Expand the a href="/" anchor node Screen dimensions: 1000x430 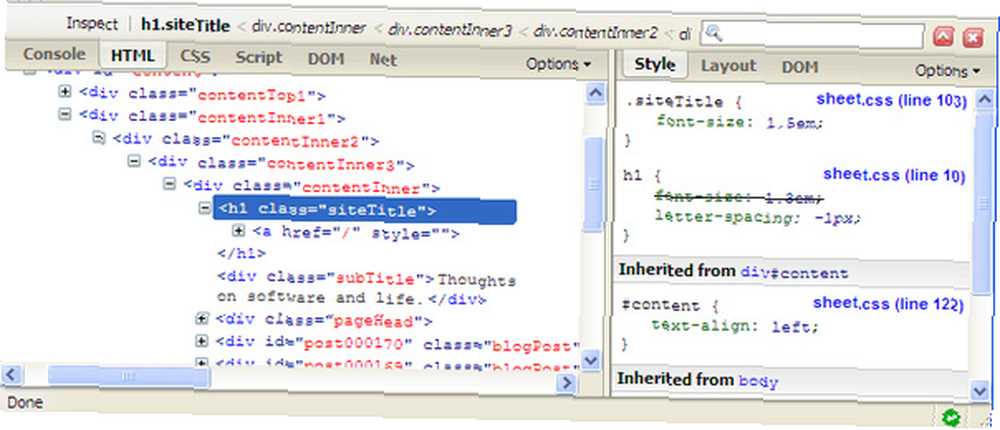coord(239,230)
